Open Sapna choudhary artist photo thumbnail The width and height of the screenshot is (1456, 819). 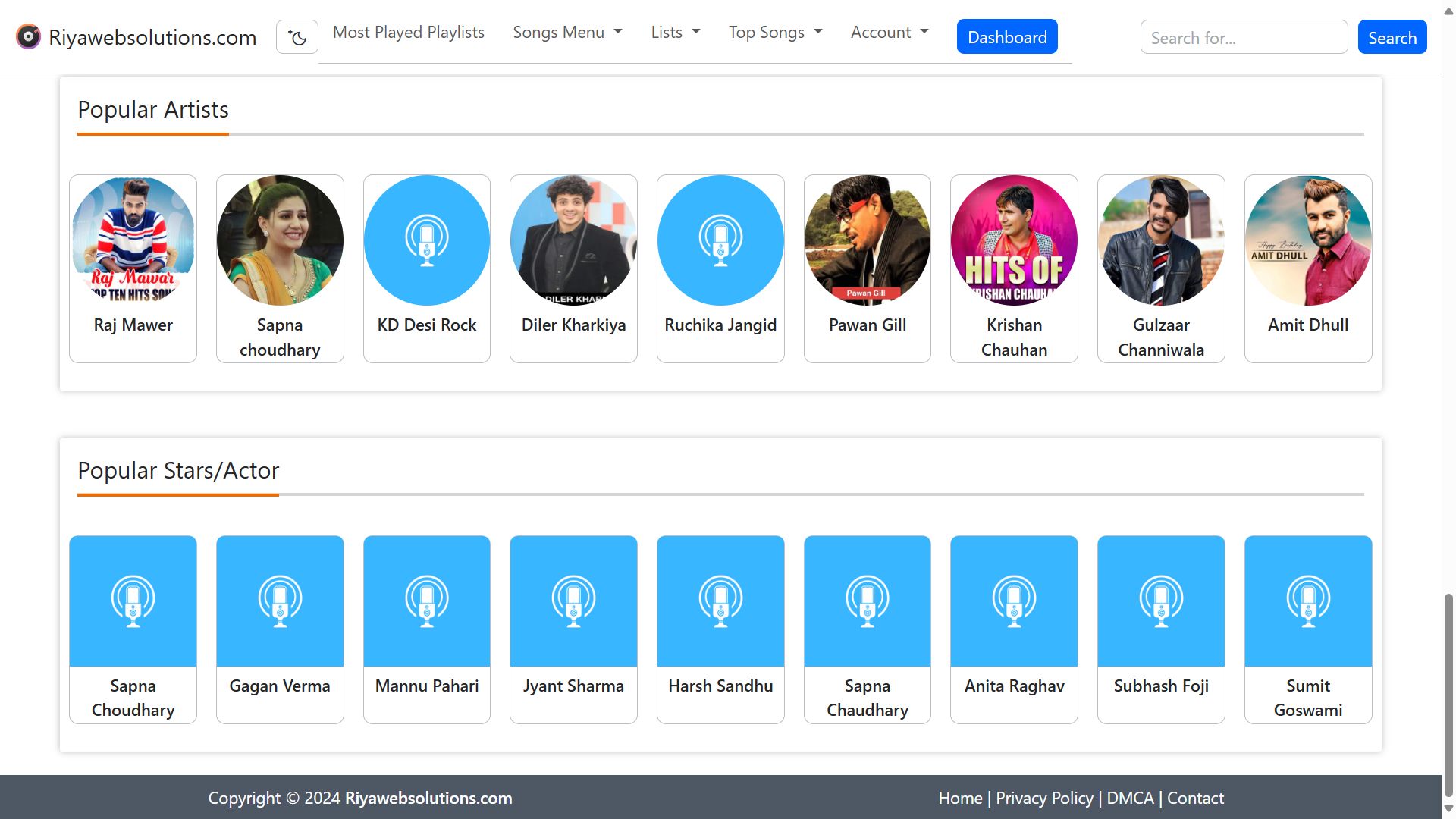[x=280, y=240]
